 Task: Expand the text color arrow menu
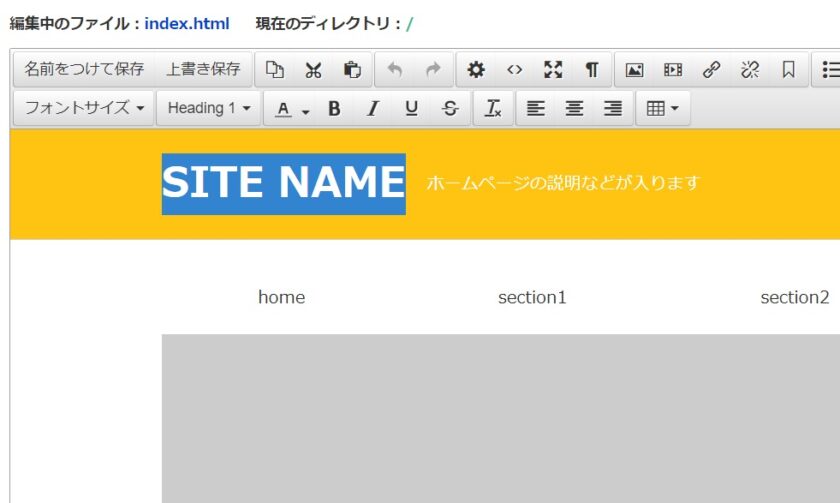[x=306, y=110]
